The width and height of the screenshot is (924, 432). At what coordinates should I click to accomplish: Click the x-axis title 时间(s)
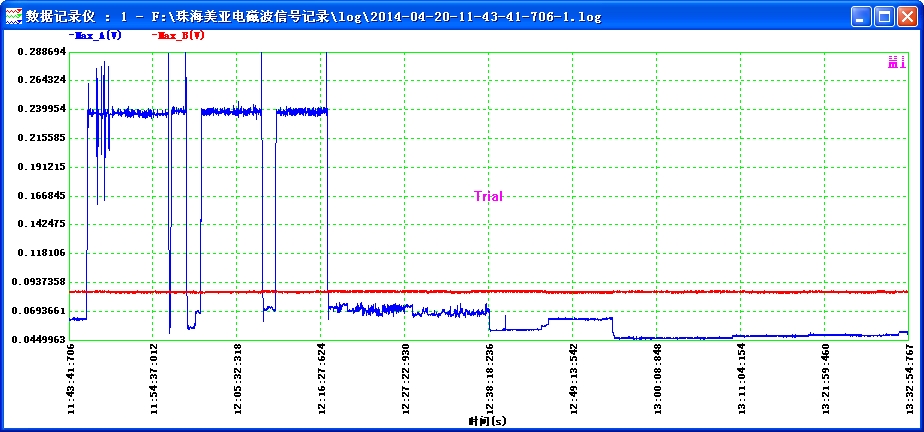[x=488, y=421]
